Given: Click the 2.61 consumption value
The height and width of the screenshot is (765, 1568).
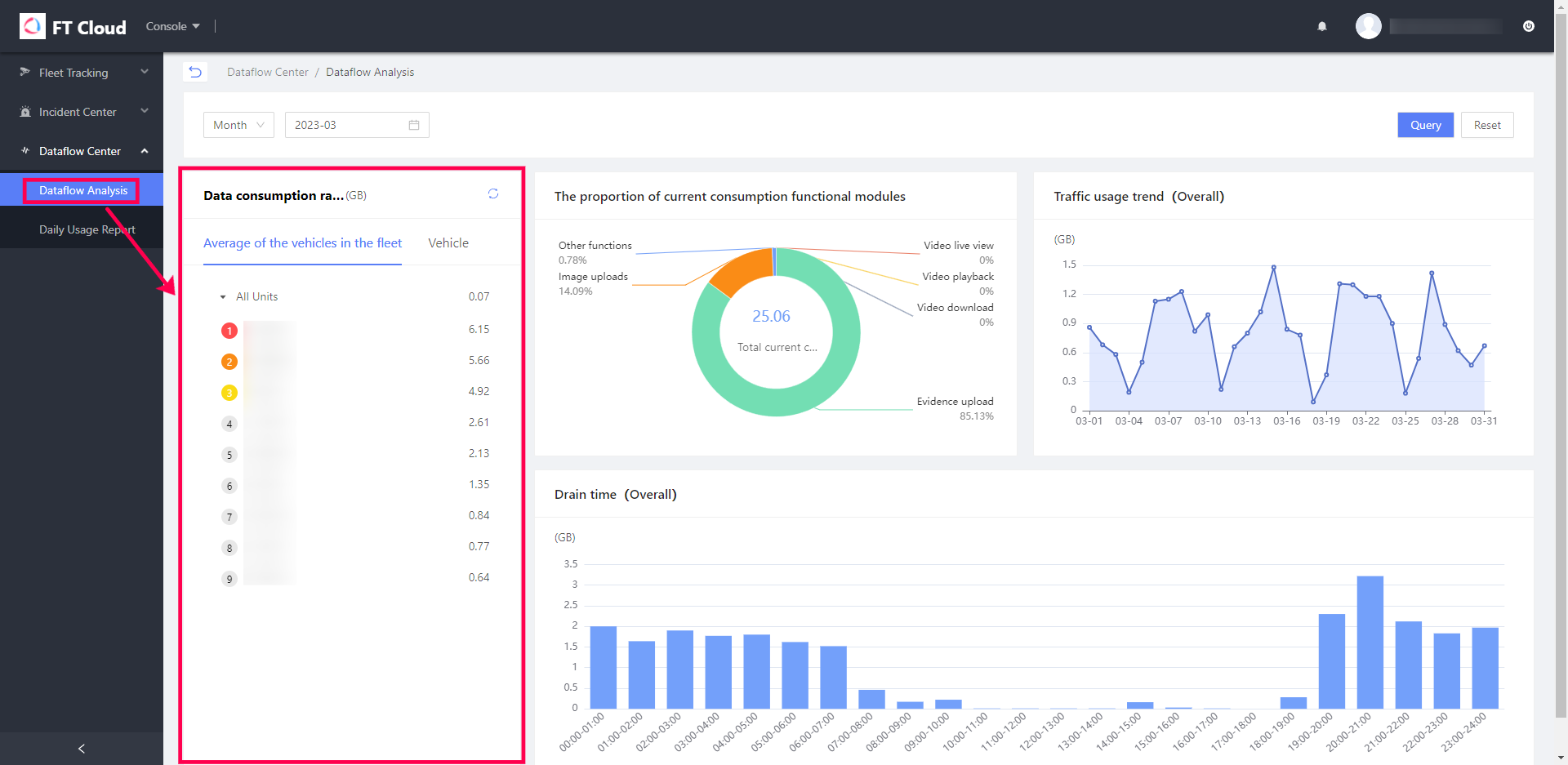Looking at the screenshot, I should 479,422.
